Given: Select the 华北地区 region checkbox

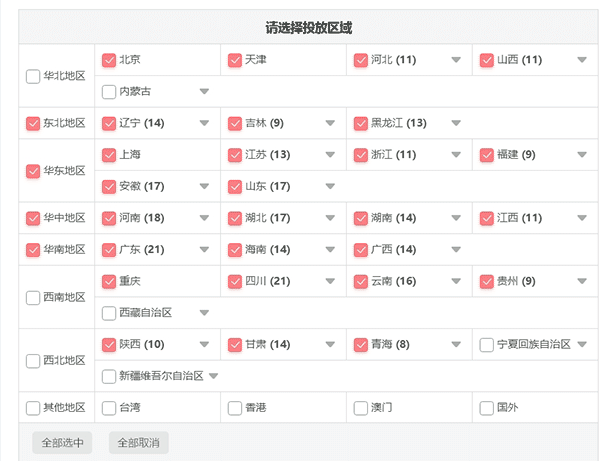Looking at the screenshot, I should [x=34, y=76].
